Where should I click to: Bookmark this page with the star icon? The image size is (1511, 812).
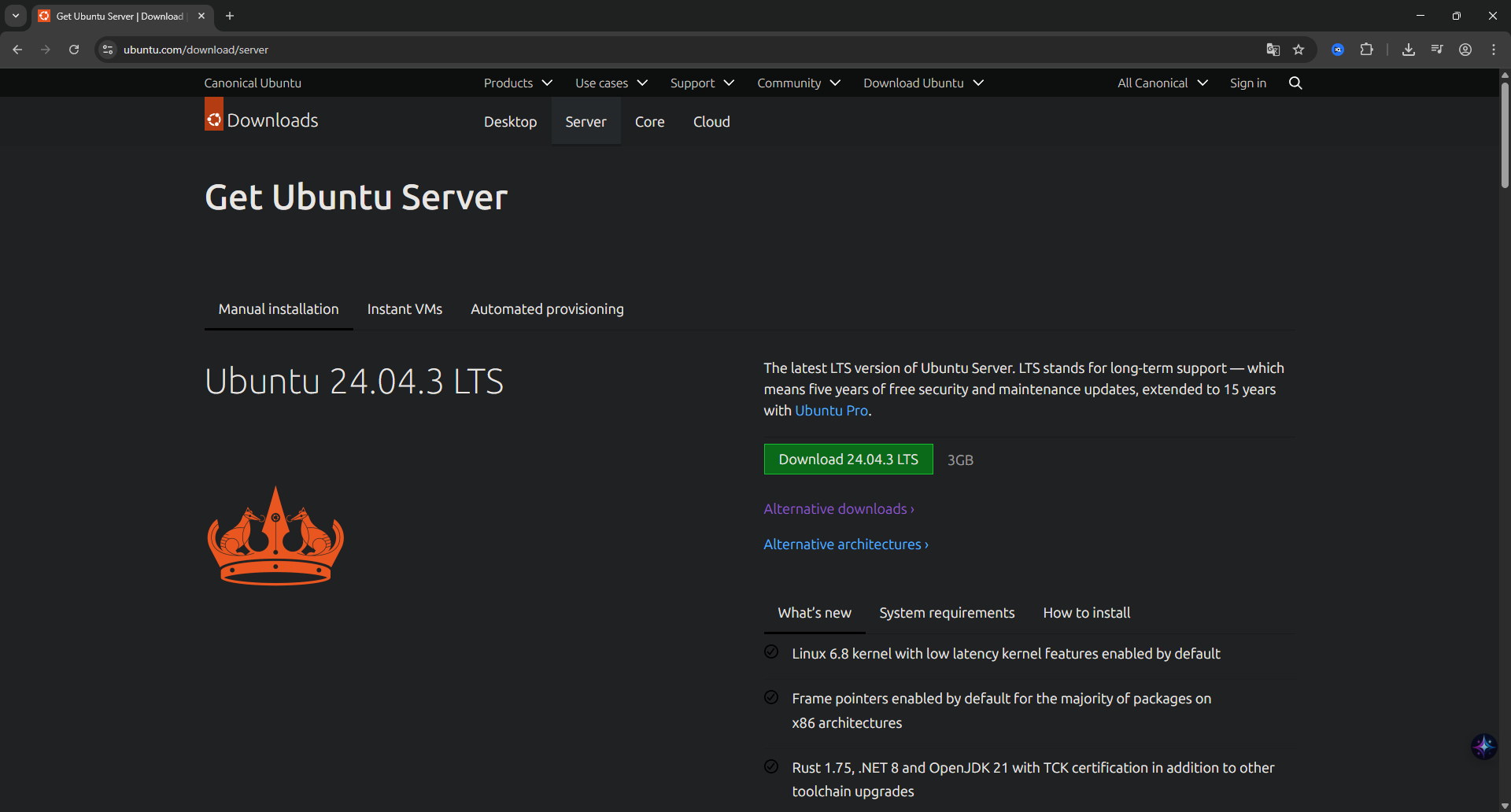click(1299, 50)
